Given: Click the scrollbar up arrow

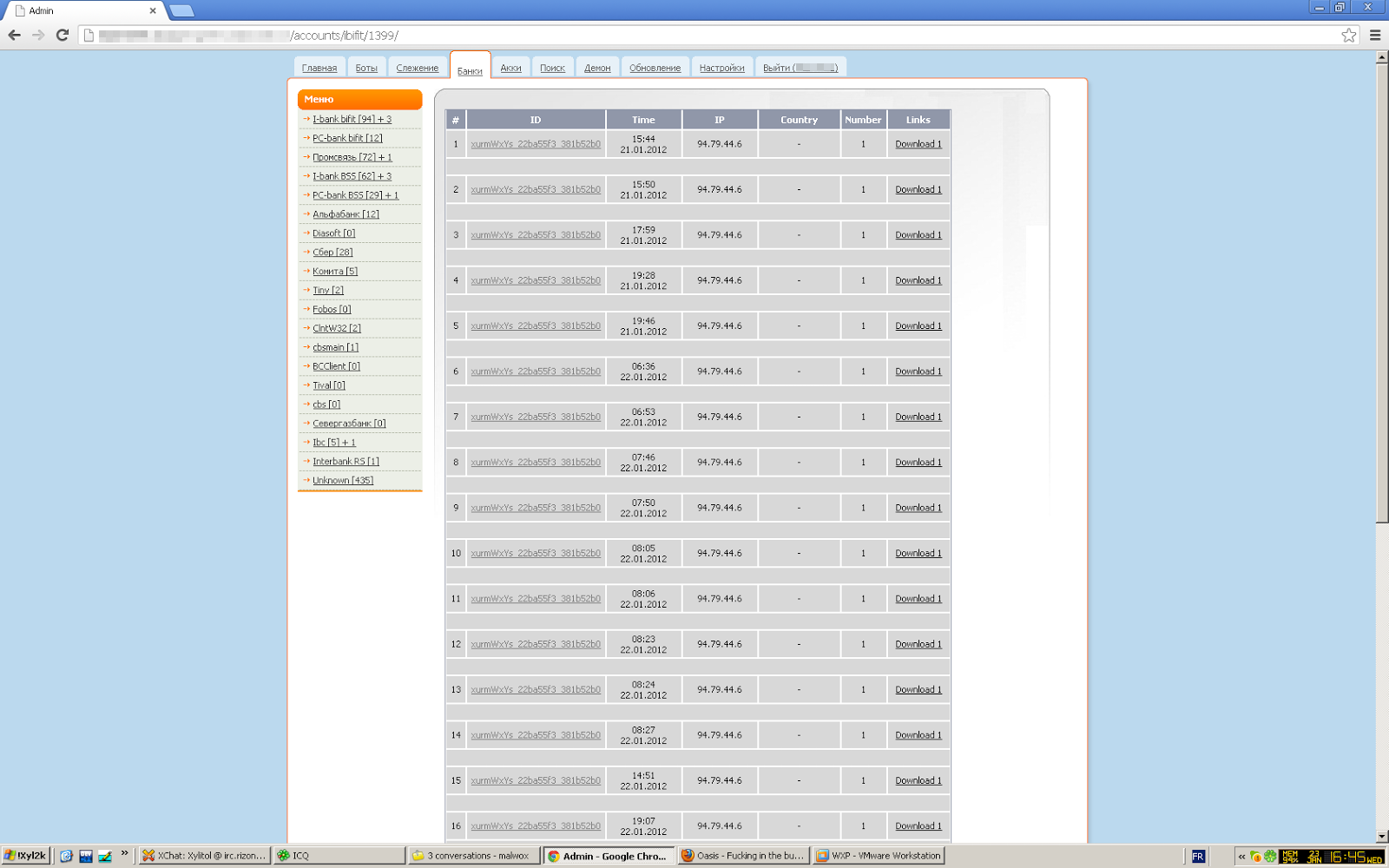Looking at the screenshot, I should 1382,57.
